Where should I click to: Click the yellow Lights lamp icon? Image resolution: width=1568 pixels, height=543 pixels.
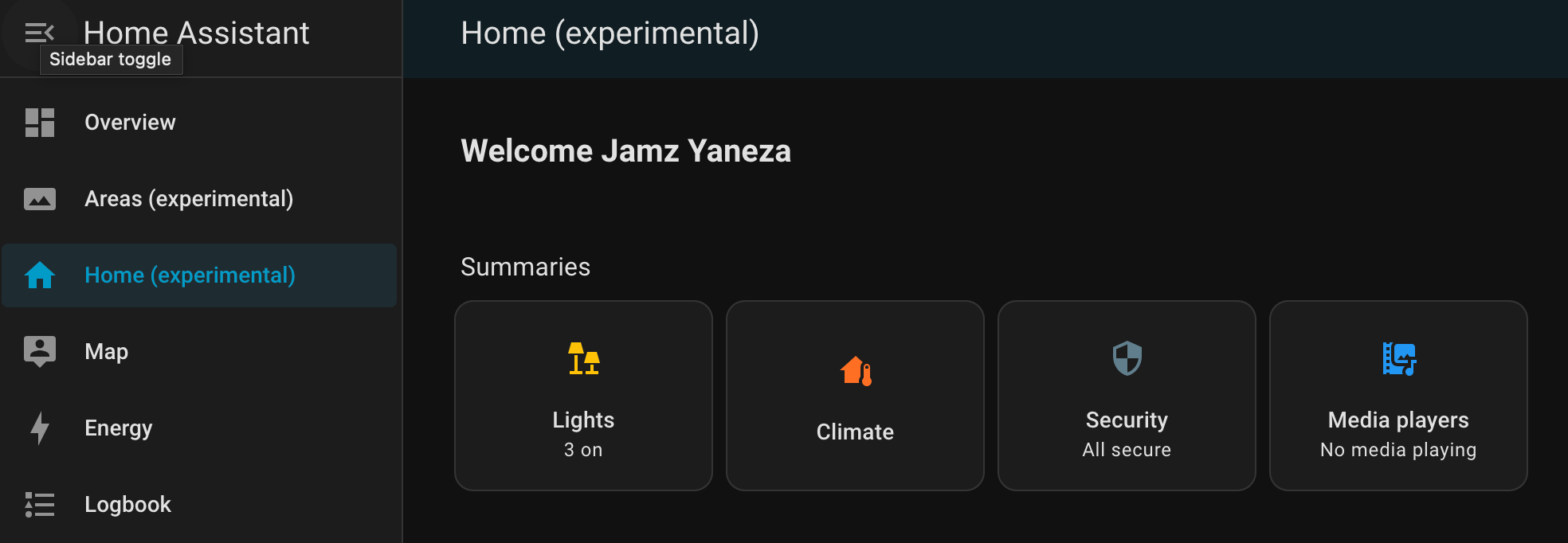(582, 359)
